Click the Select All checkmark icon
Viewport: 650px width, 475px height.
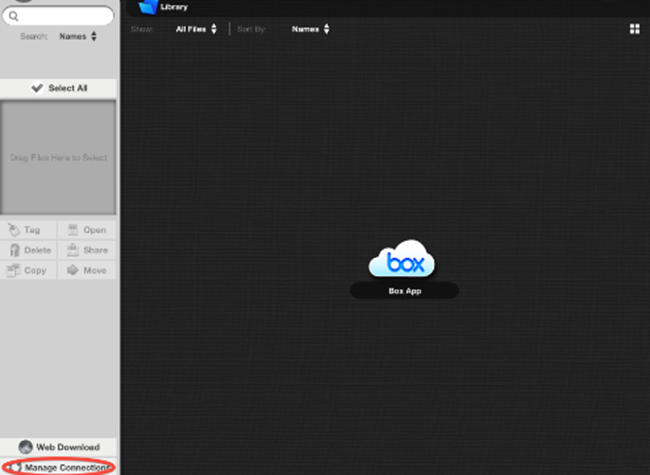pos(37,88)
